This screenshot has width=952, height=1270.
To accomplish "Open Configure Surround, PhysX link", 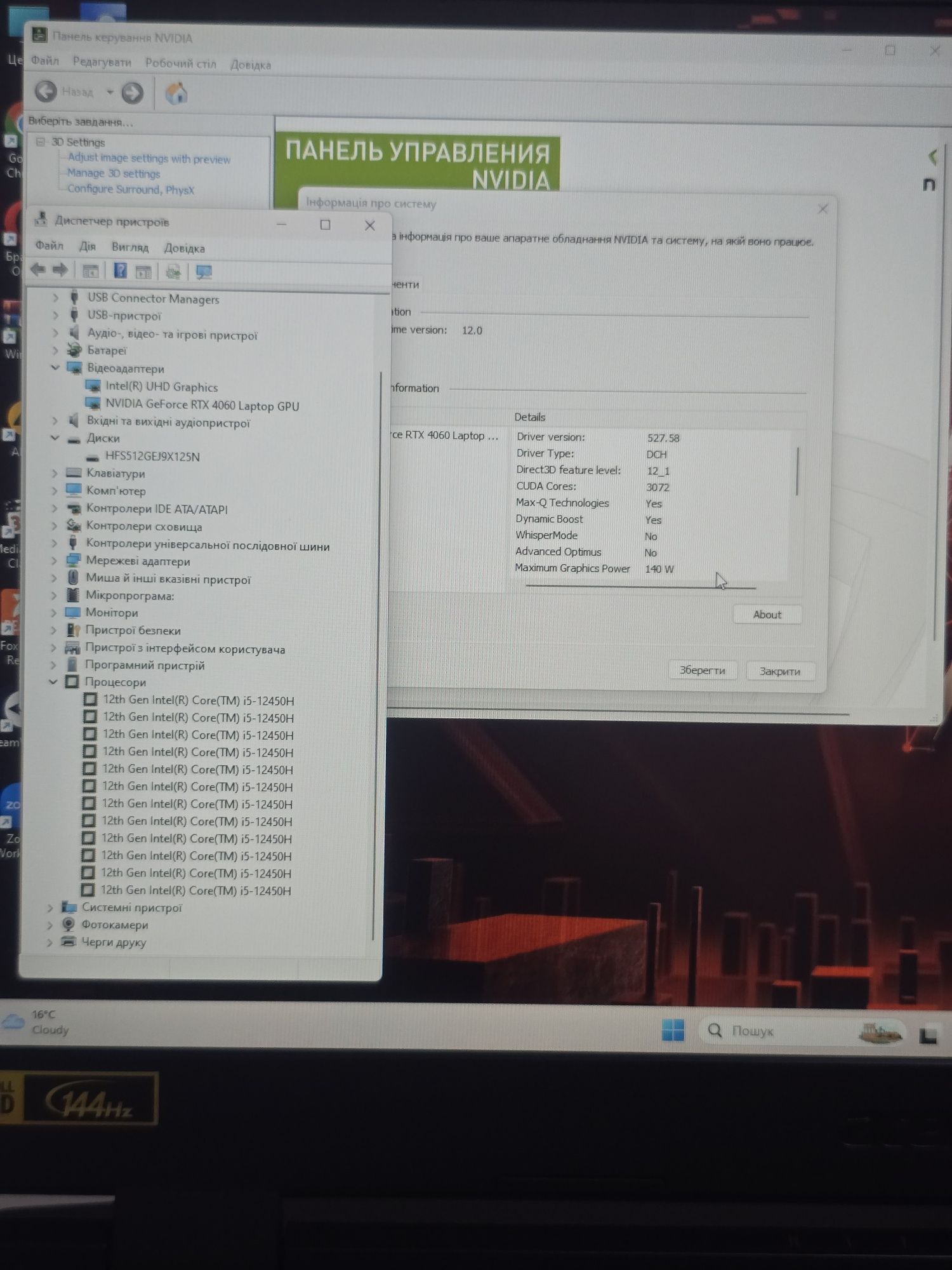I will [131, 189].
